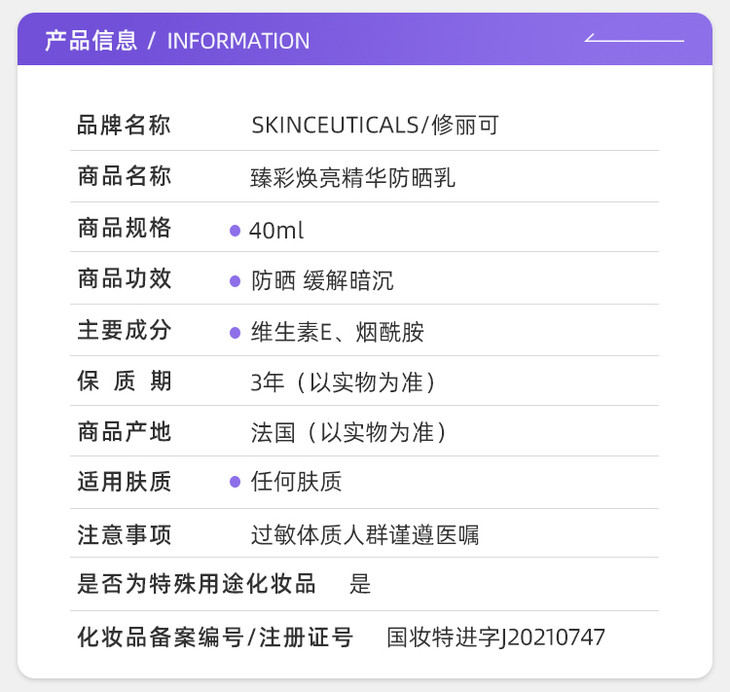Screen dimensions: 730x692
Task: Click the 是 value for special-use cosmetics
Action: point(360,584)
